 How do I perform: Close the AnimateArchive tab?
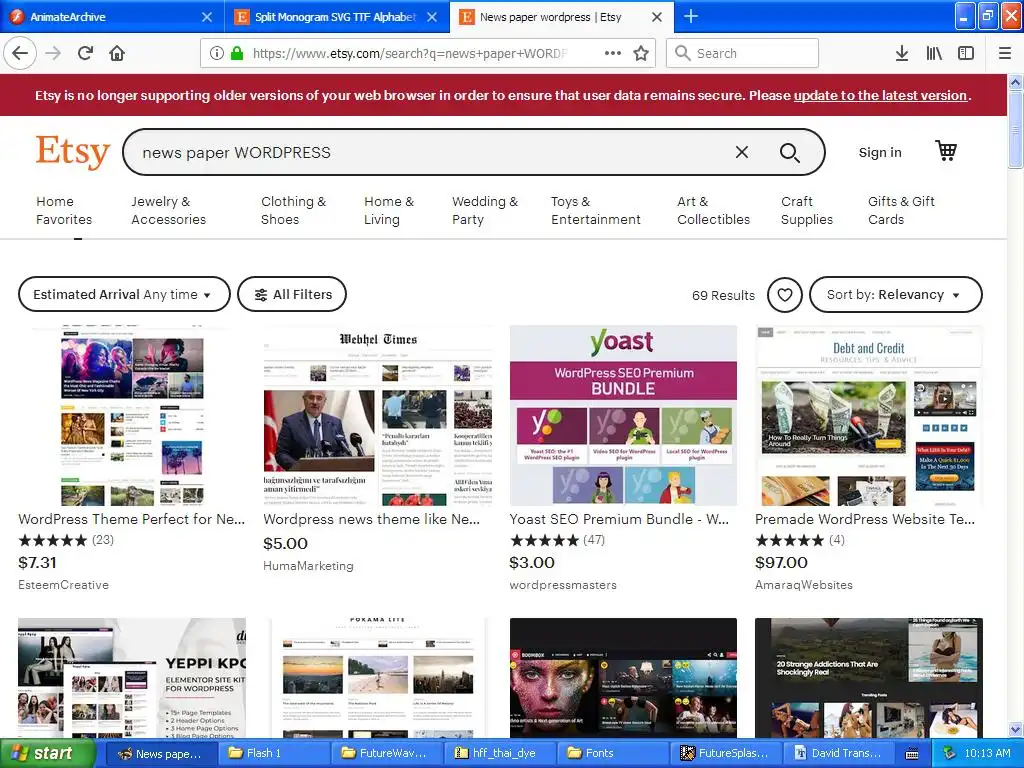pos(207,17)
